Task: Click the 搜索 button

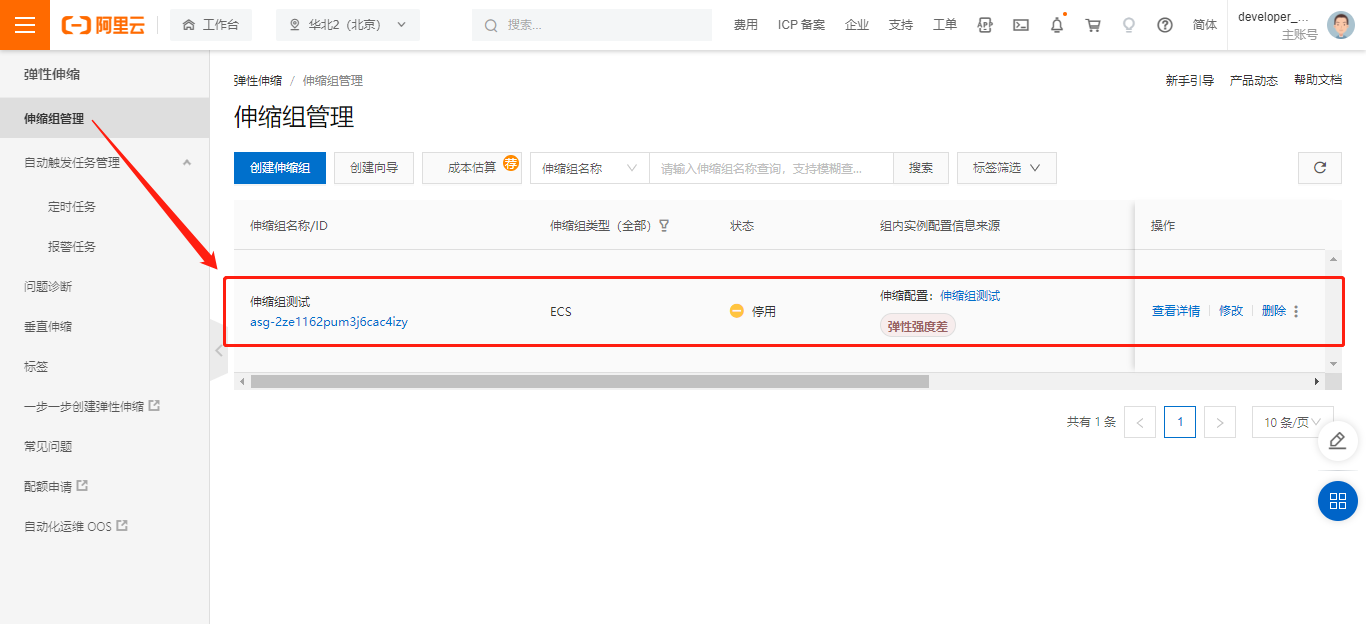Action: (921, 168)
